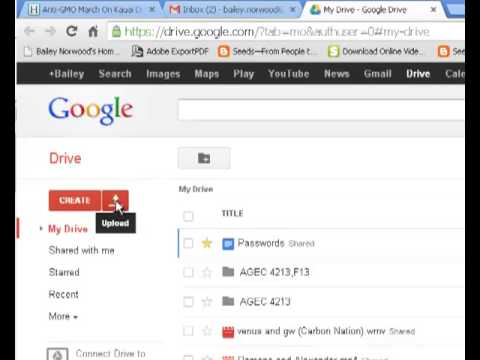Check the select-all checkbox beside TITLE
Viewport: 480px width, 360px height.
pos(188,216)
